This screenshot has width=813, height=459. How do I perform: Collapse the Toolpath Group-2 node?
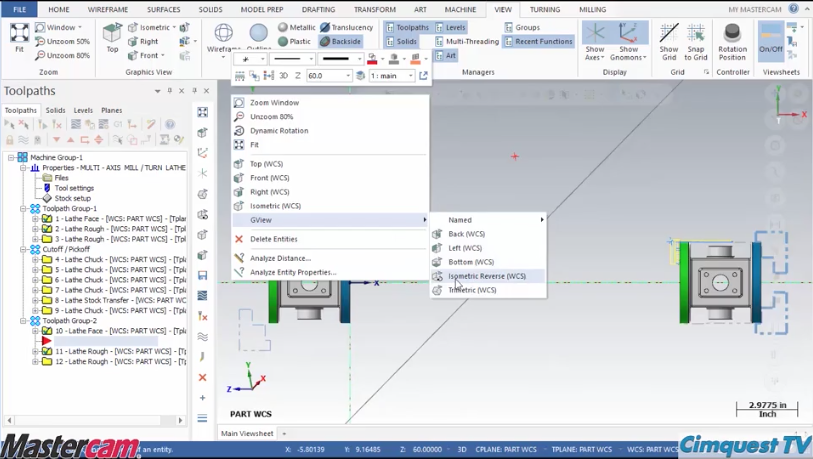click(23, 321)
